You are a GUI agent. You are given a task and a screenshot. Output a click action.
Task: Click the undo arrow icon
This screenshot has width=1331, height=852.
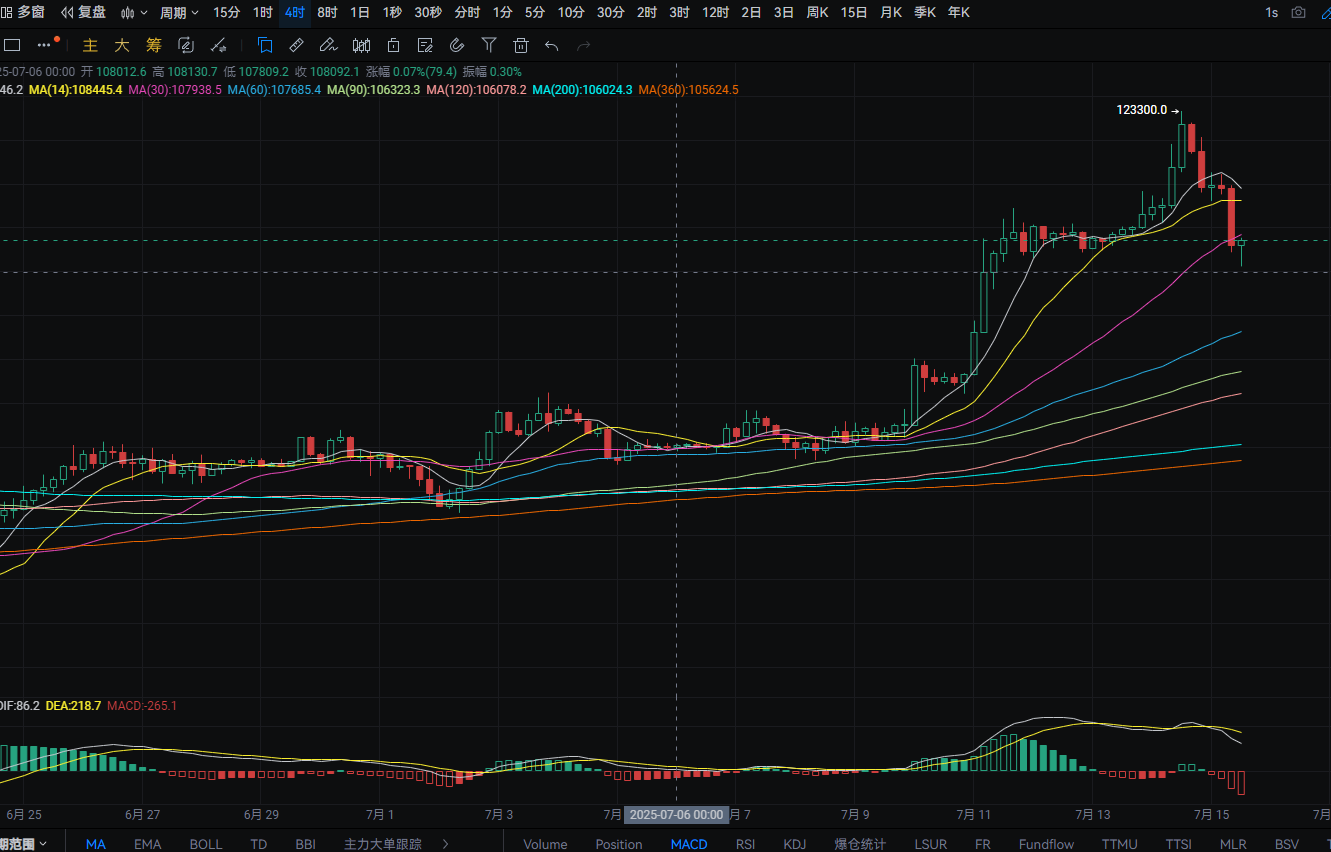(551, 45)
